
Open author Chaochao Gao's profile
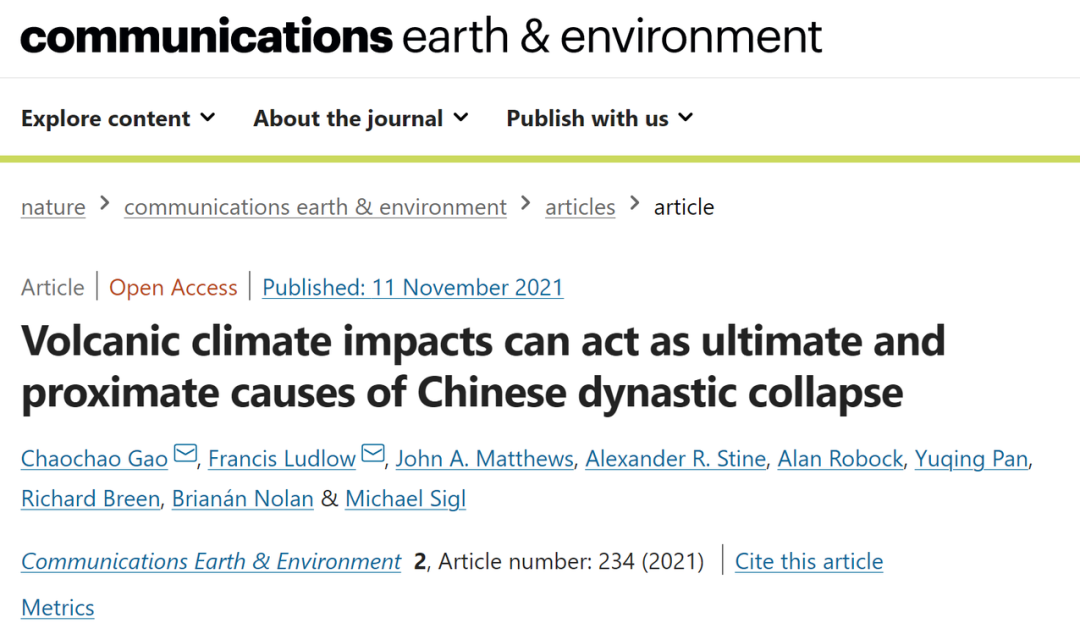pyautogui.click(x=96, y=459)
